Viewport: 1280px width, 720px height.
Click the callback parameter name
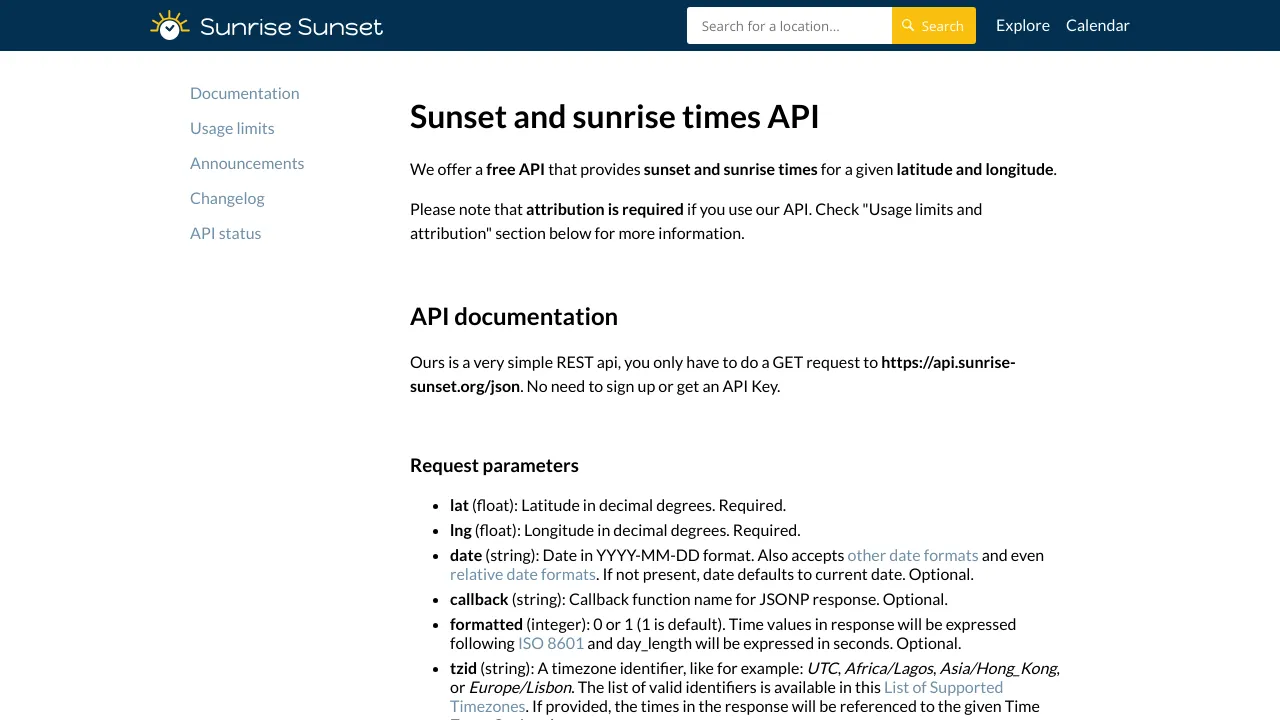tap(479, 599)
